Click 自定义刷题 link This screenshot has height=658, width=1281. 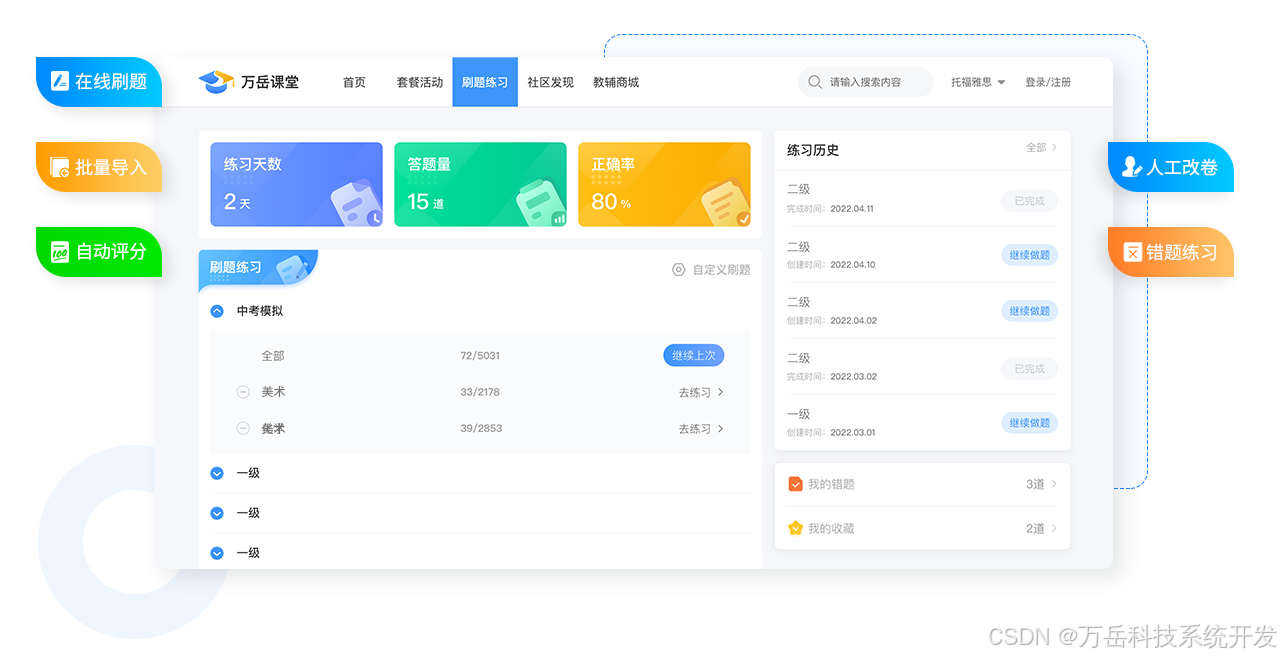[x=721, y=270]
